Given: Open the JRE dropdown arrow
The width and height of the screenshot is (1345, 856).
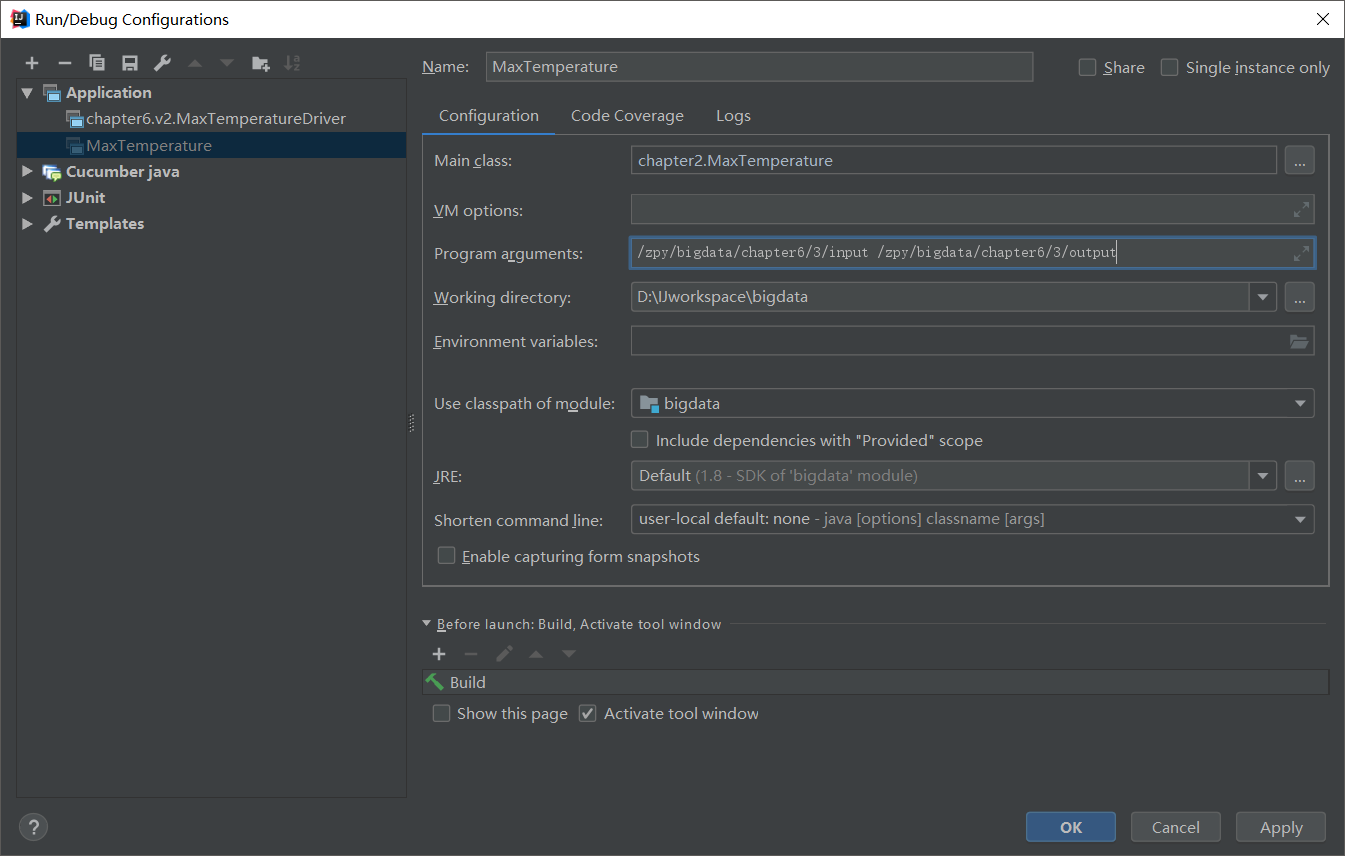Looking at the screenshot, I should (x=1263, y=476).
